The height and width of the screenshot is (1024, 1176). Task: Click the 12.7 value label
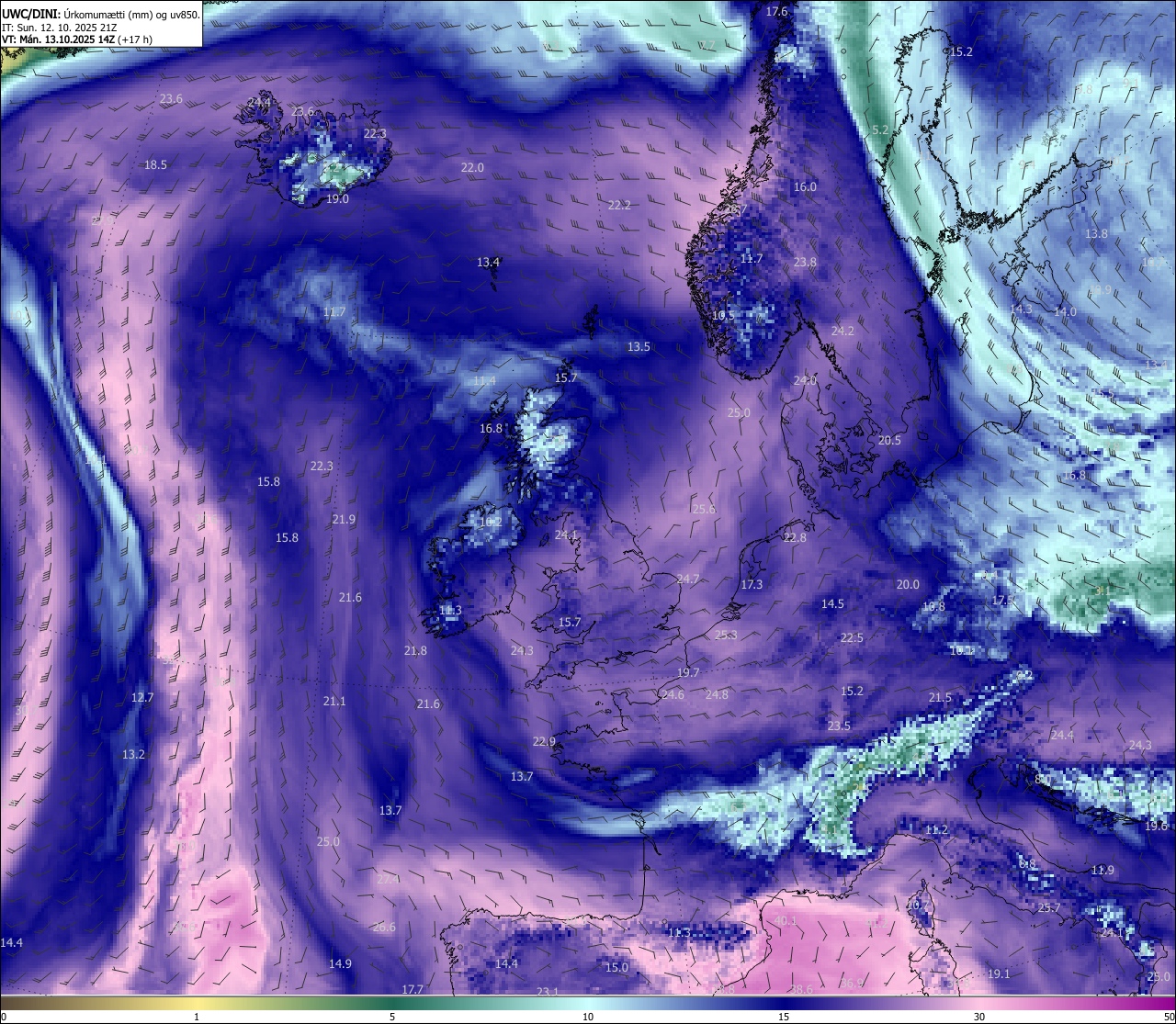[x=142, y=698]
